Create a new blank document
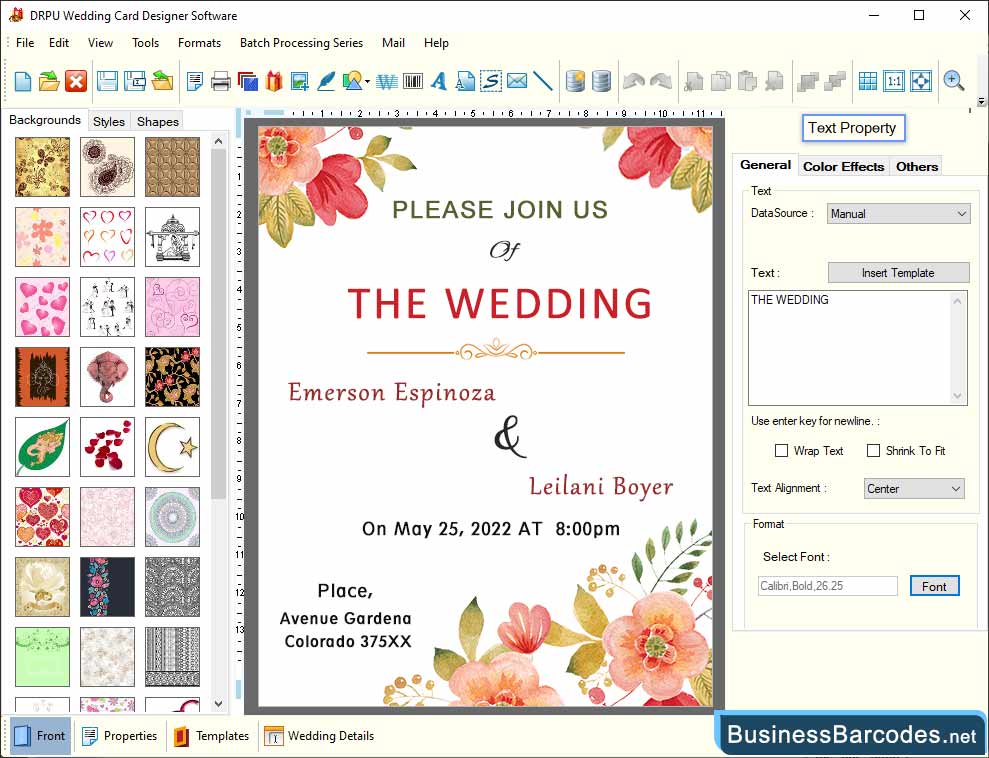 23,81
